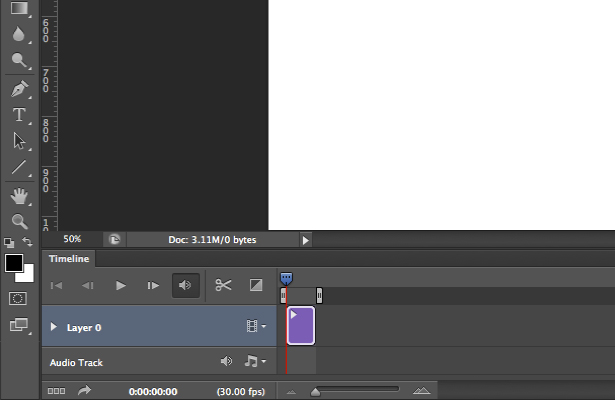Select the Pen tool
The image size is (615, 400).
[19, 89]
